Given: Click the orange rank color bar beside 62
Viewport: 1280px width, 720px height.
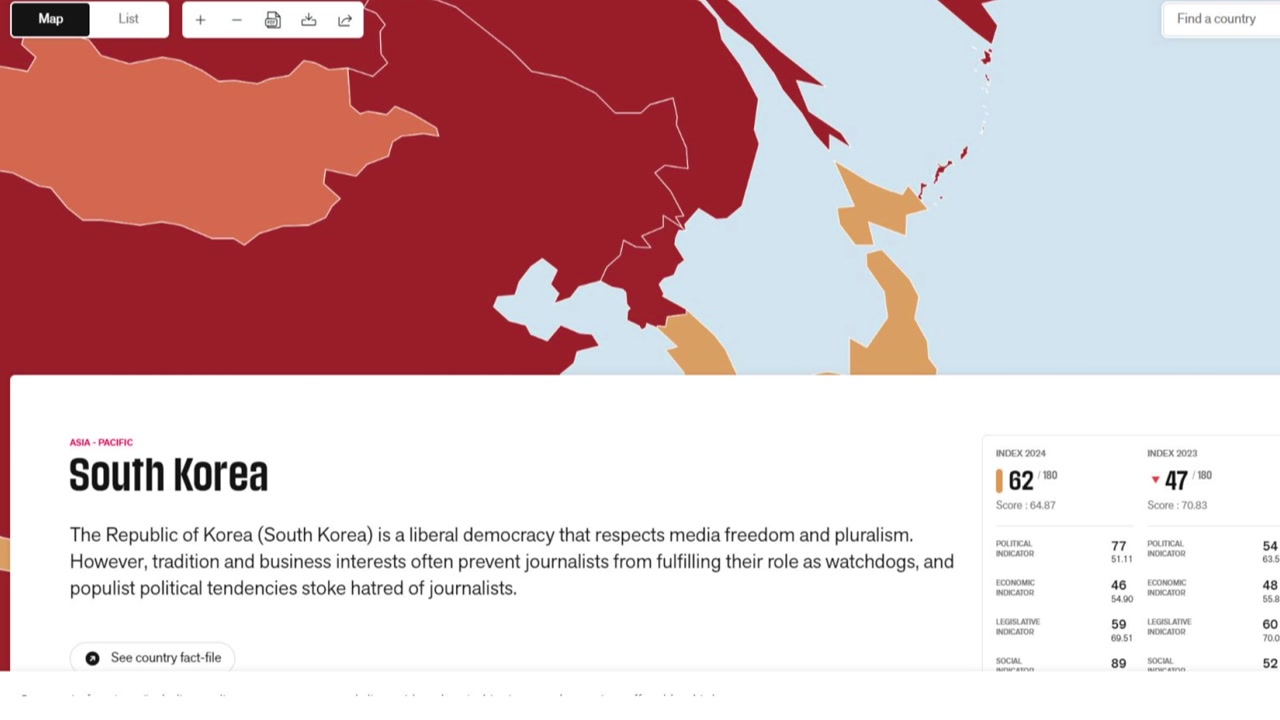Looking at the screenshot, I should [999, 481].
